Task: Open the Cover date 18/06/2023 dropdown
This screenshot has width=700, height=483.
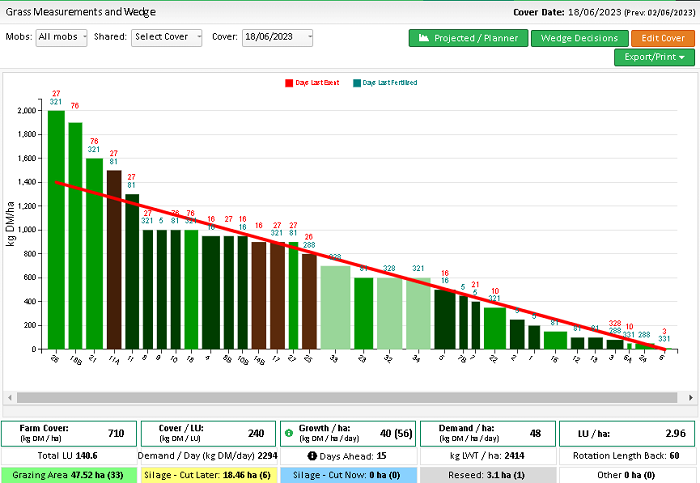Action: click(x=277, y=37)
